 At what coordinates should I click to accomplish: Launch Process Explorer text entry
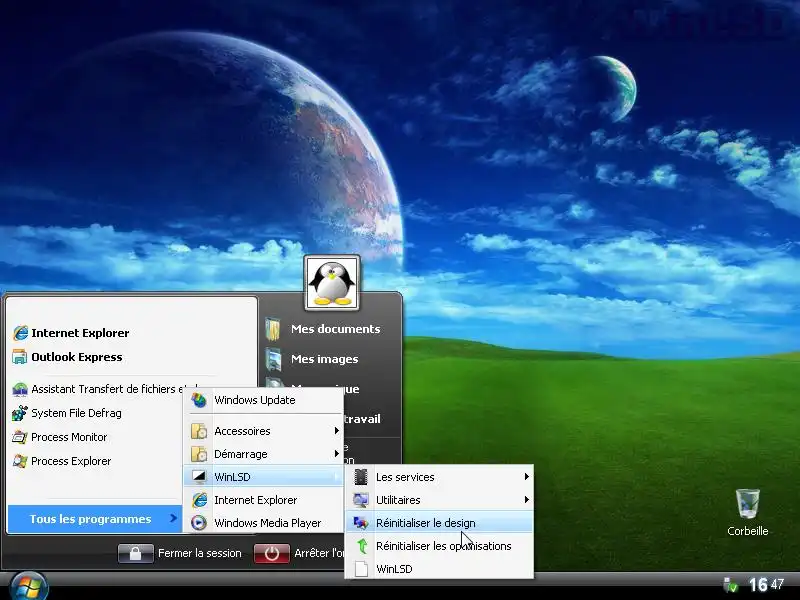pyautogui.click(x=71, y=461)
